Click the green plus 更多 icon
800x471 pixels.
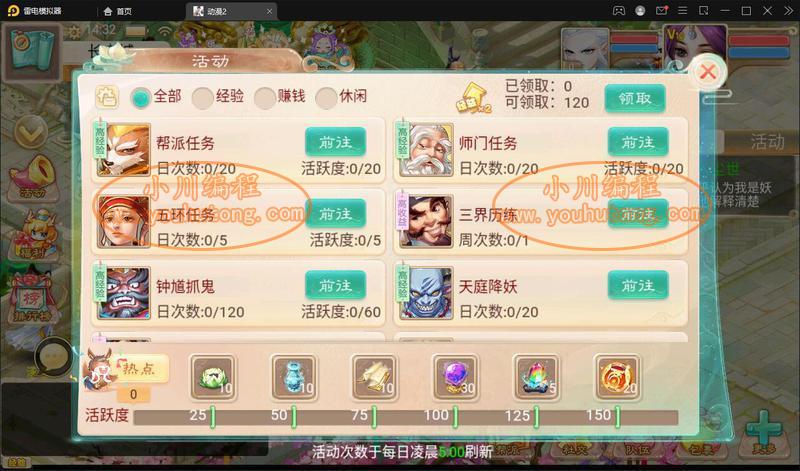pos(764,432)
